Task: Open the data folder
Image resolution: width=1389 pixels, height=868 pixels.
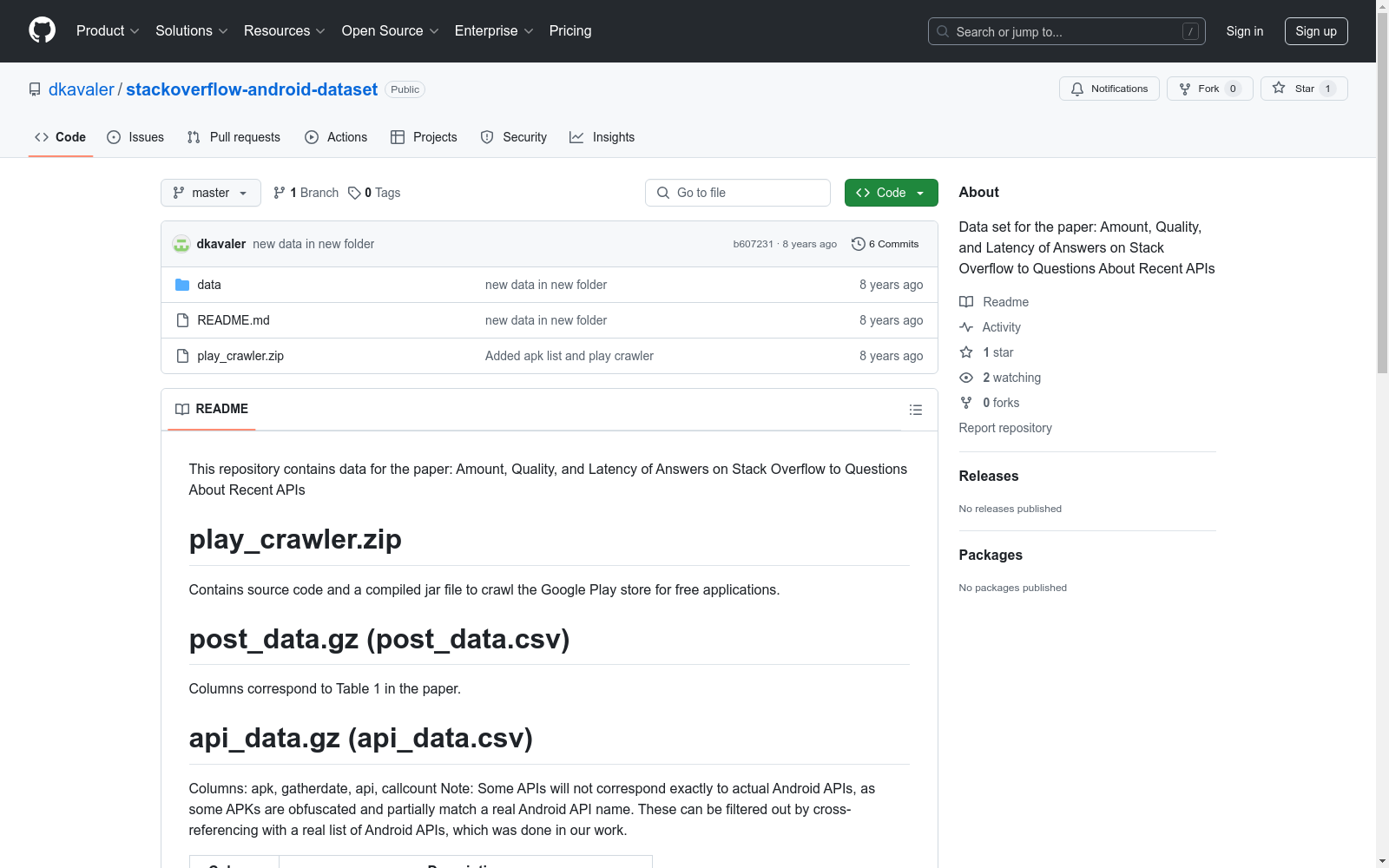Action: coord(209,285)
